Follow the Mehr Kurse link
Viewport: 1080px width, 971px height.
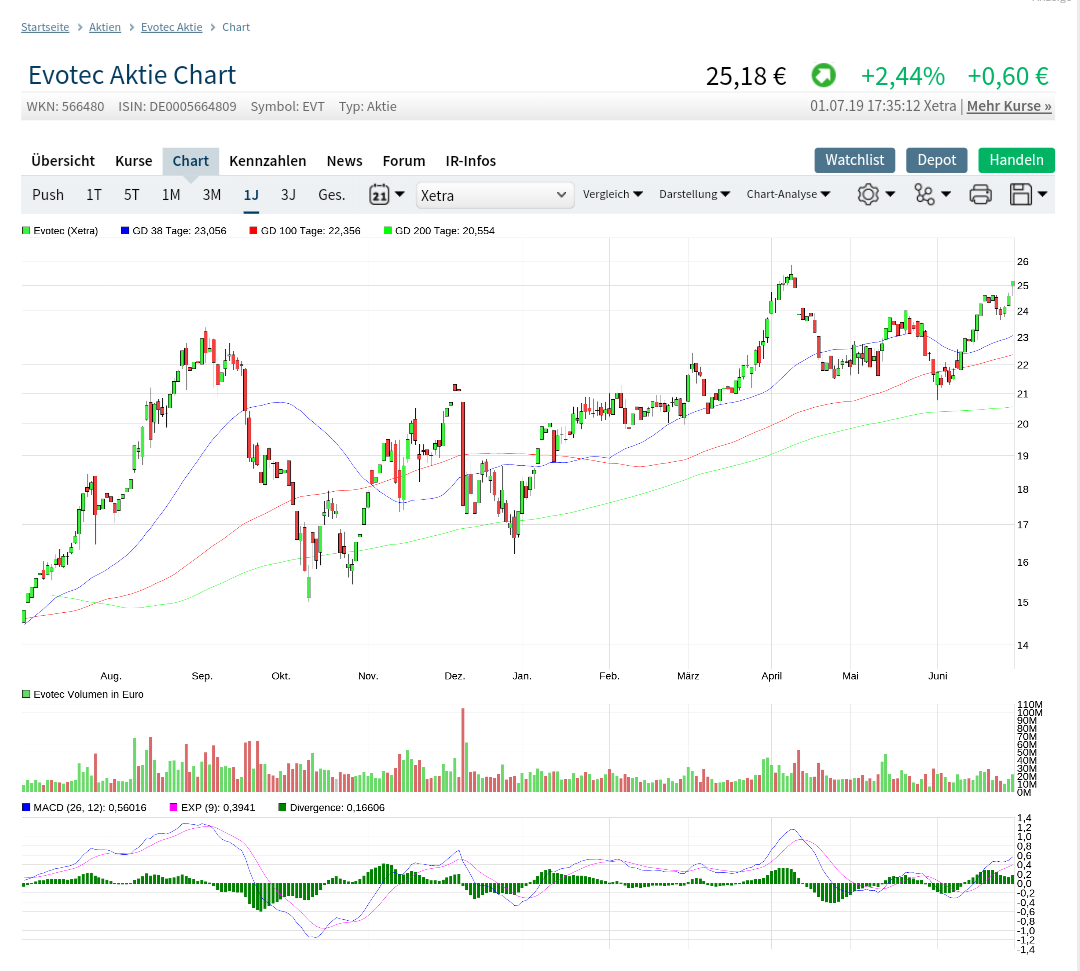1009,106
